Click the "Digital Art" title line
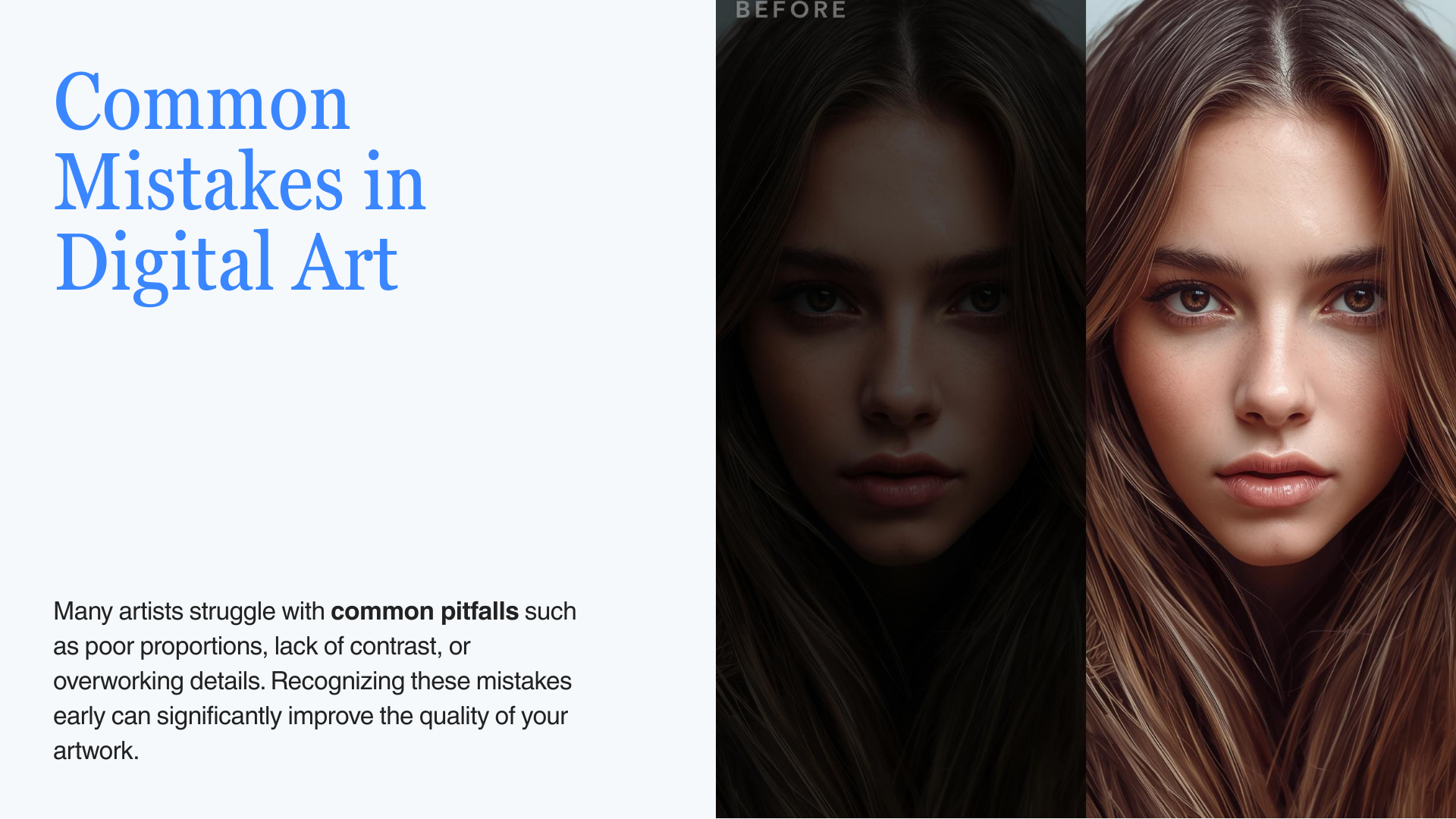Screen dimensions: 1456x819 pos(226,263)
